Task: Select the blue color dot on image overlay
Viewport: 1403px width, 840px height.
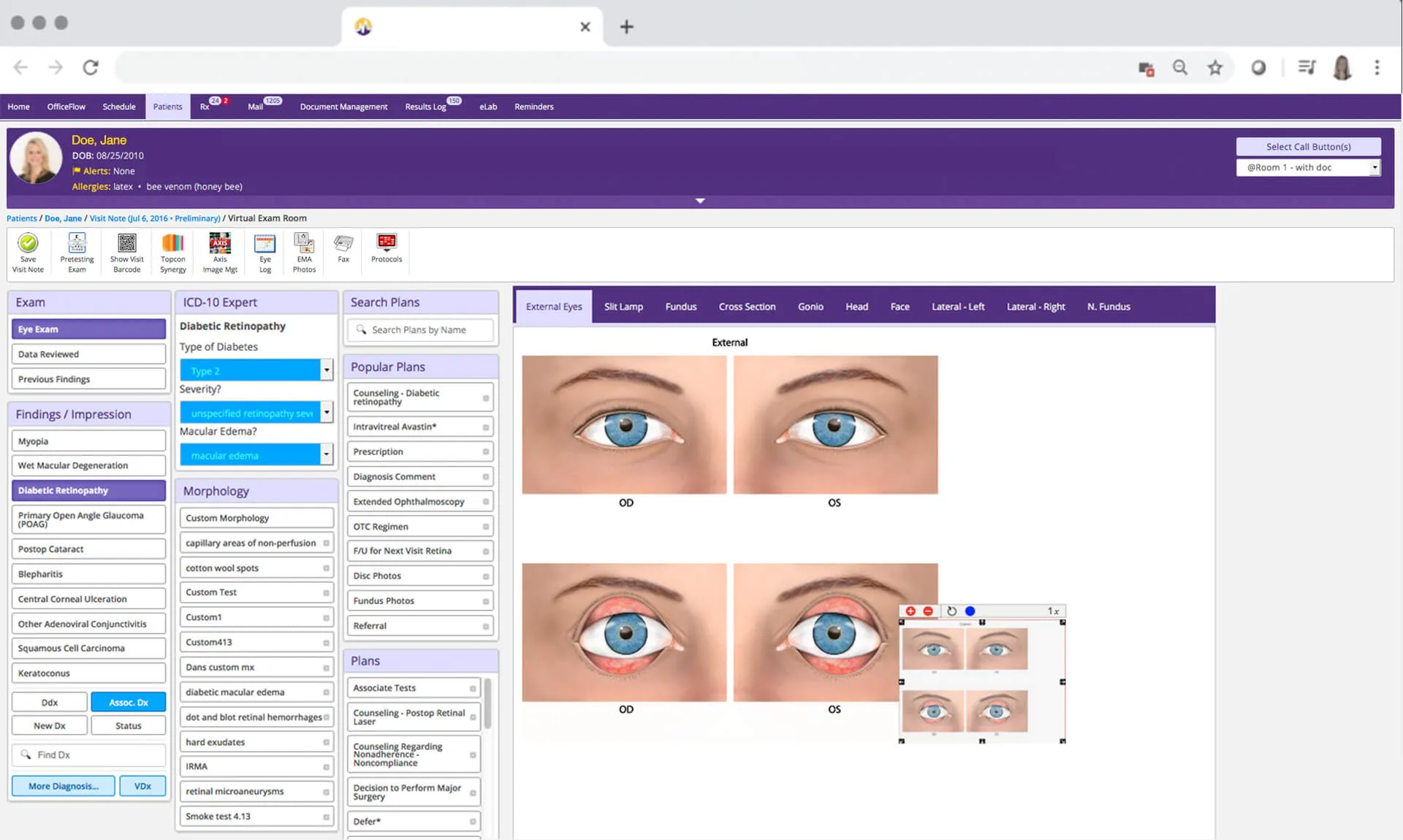Action: pyautogui.click(x=970, y=611)
